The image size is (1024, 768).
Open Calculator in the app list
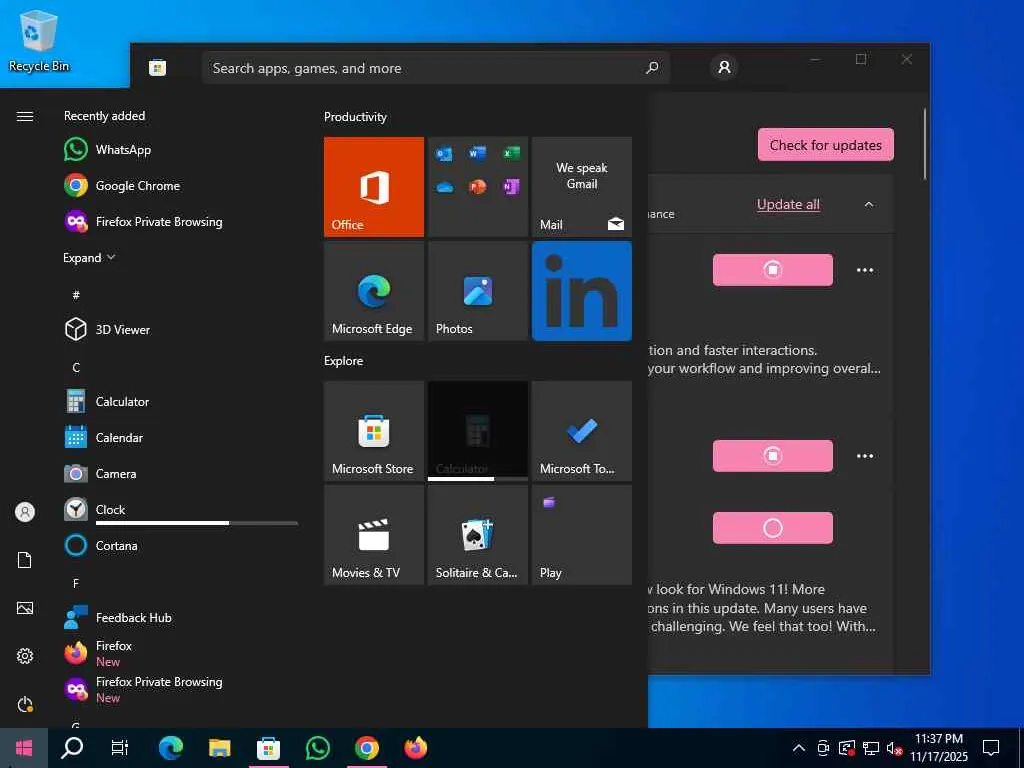tap(180, 402)
